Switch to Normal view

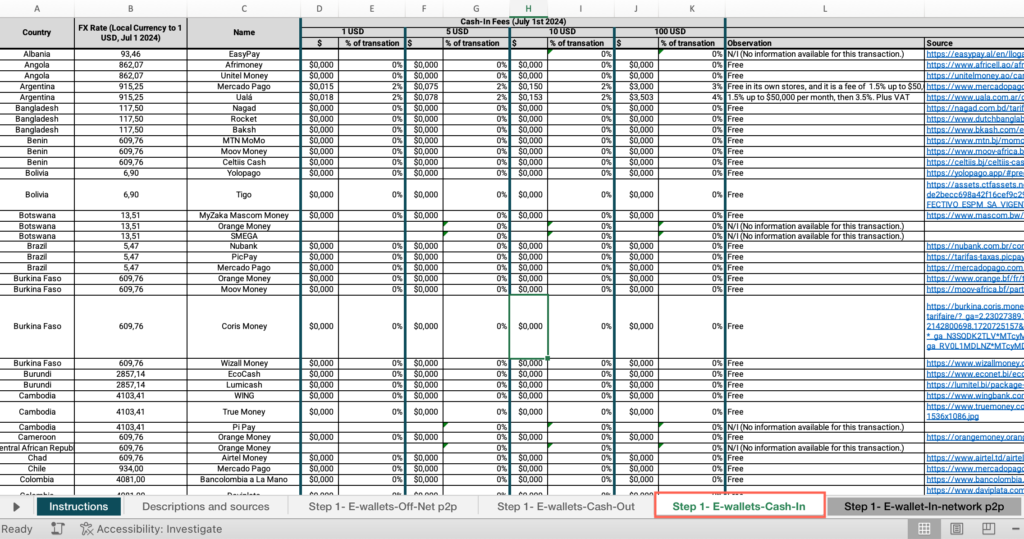[x=924, y=529]
